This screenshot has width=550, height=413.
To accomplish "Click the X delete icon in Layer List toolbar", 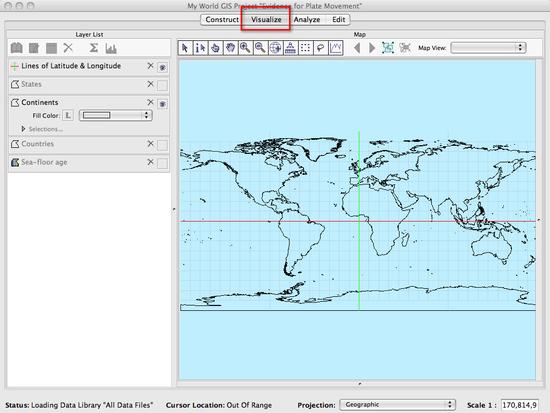I will [x=68, y=48].
